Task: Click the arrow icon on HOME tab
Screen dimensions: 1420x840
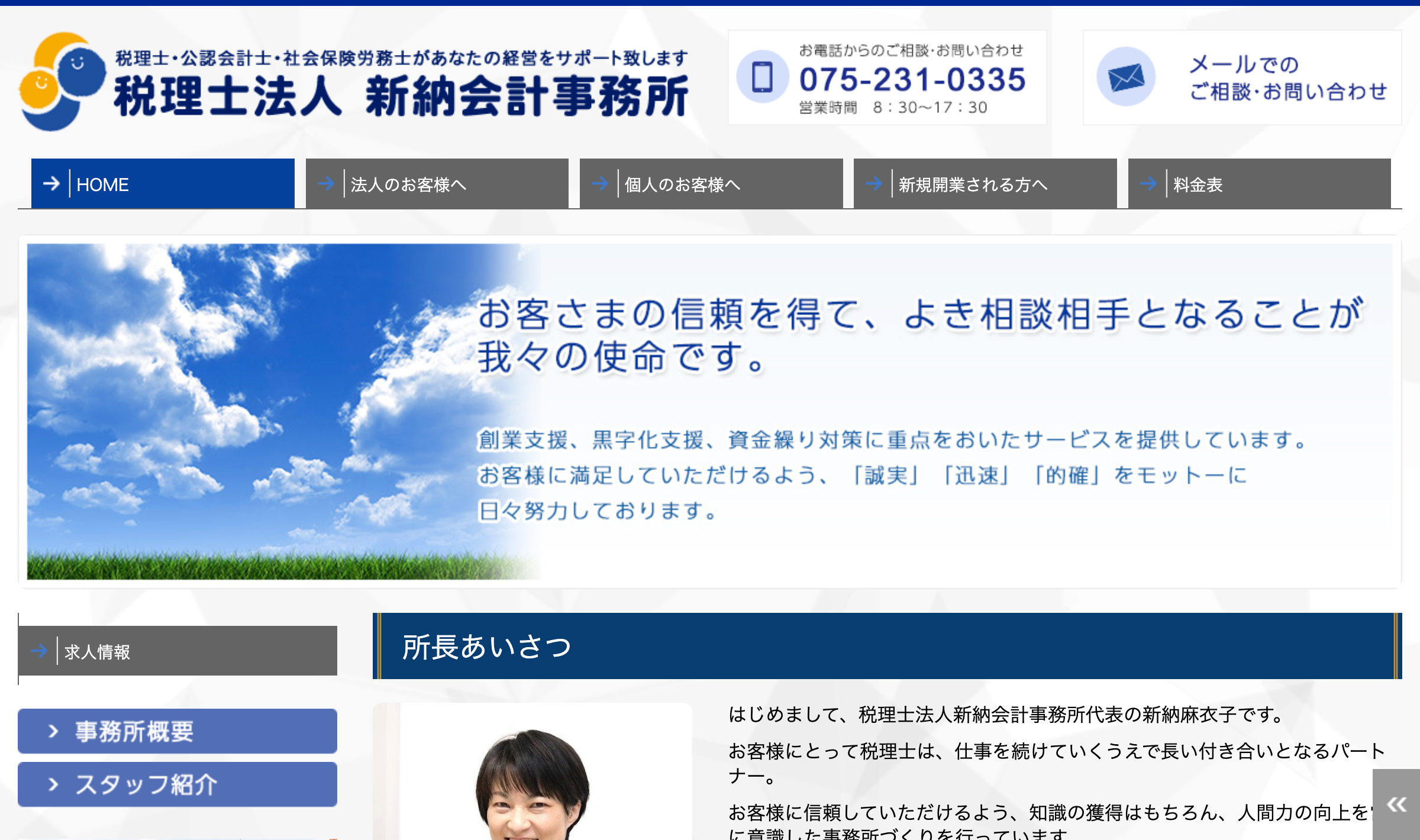Action: click(51, 183)
